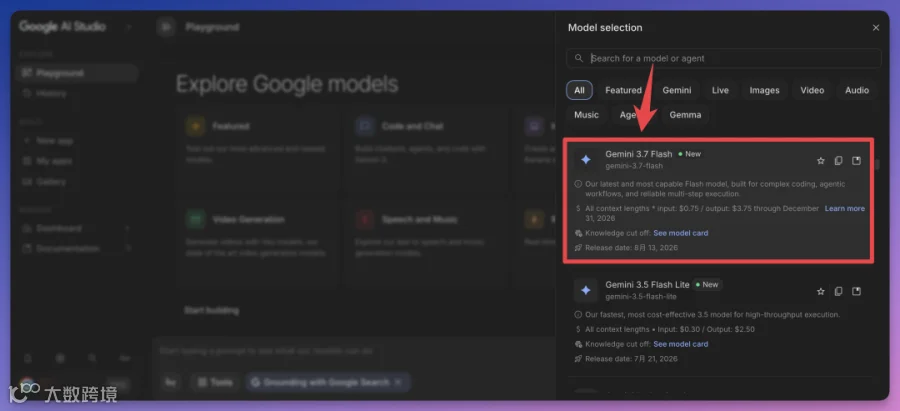Open the Tools button in the prompt bar
The width and height of the screenshot is (900, 411).
click(x=216, y=382)
